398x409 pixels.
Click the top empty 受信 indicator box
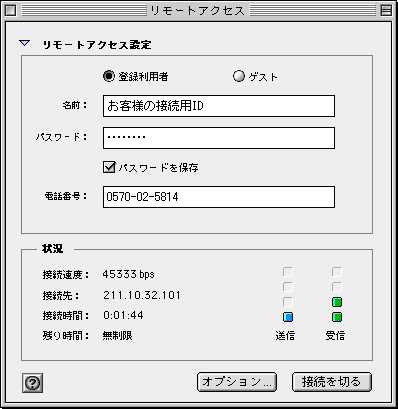[x=337, y=272]
